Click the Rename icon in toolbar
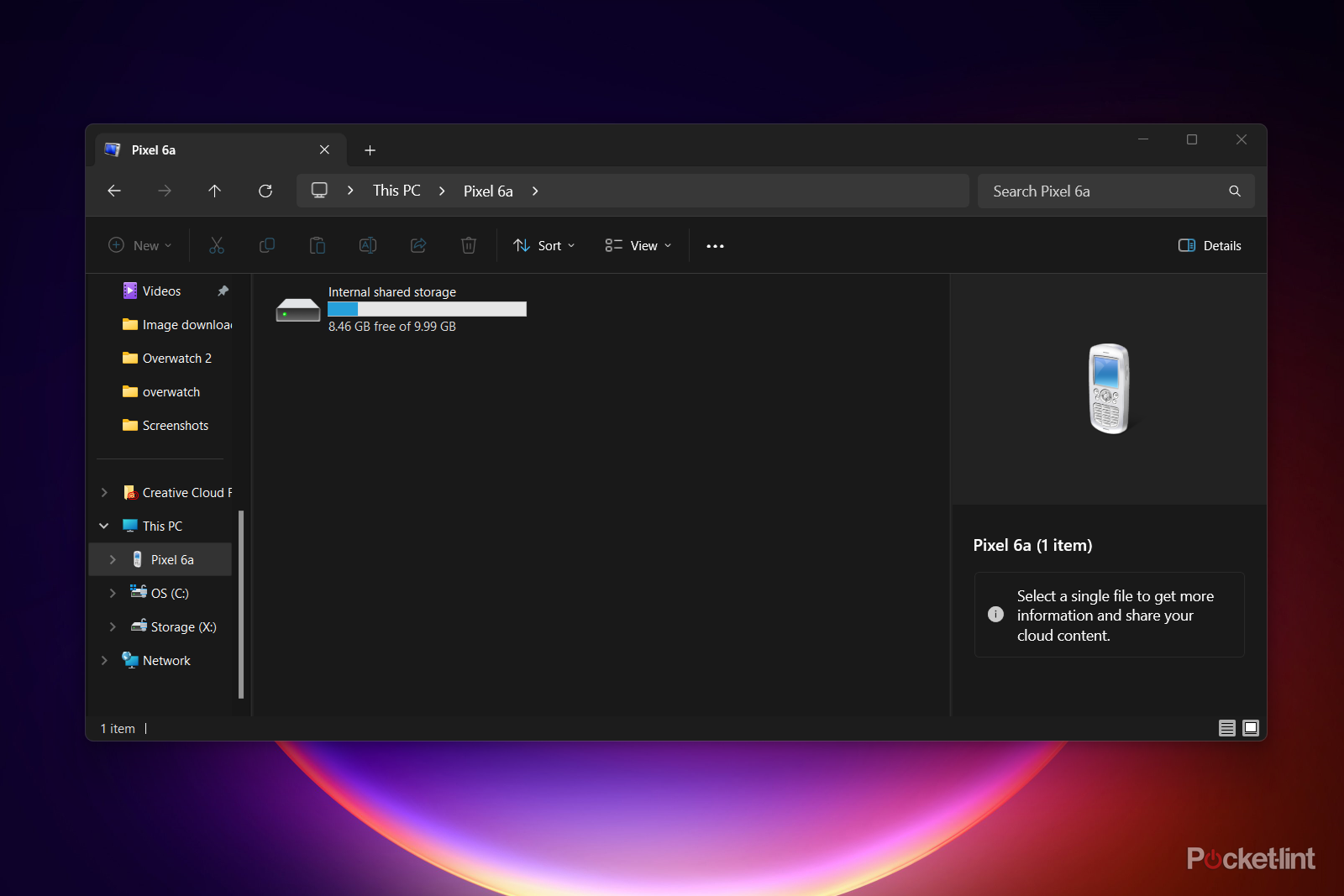The height and width of the screenshot is (896, 1344). pos(368,245)
